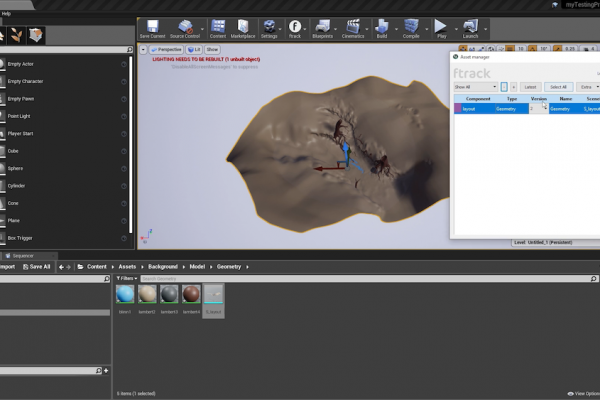Click the purple swatch in layout row

pos(458,109)
